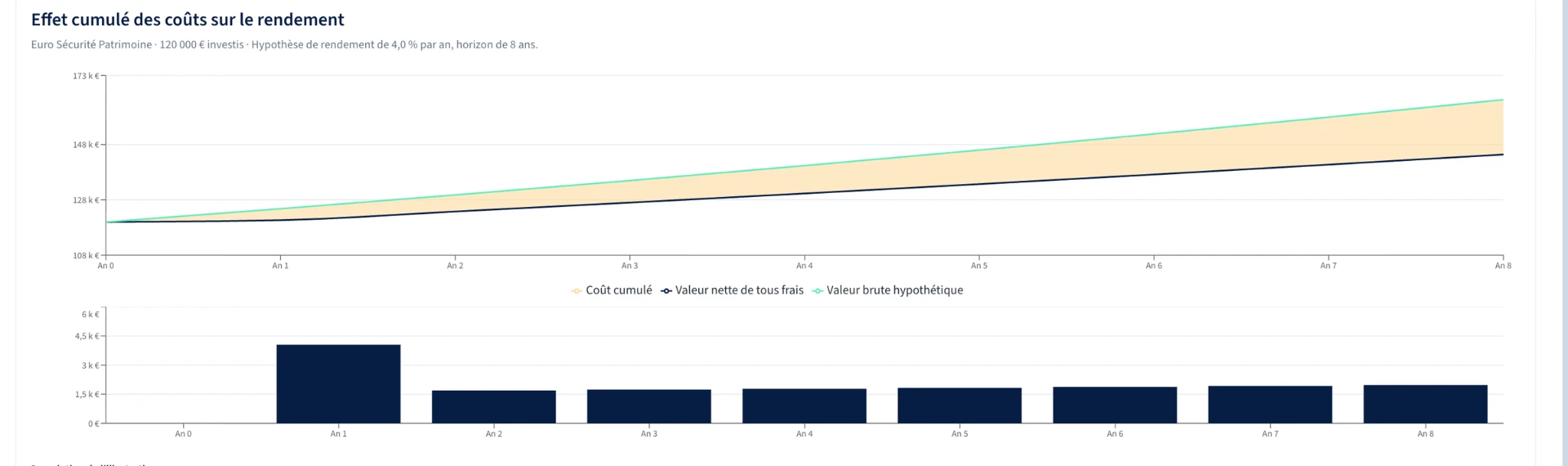This screenshot has width=1568, height=466.
Task: Toggle Valeur nette de tous frais legend
Action: tap(733, 290)
